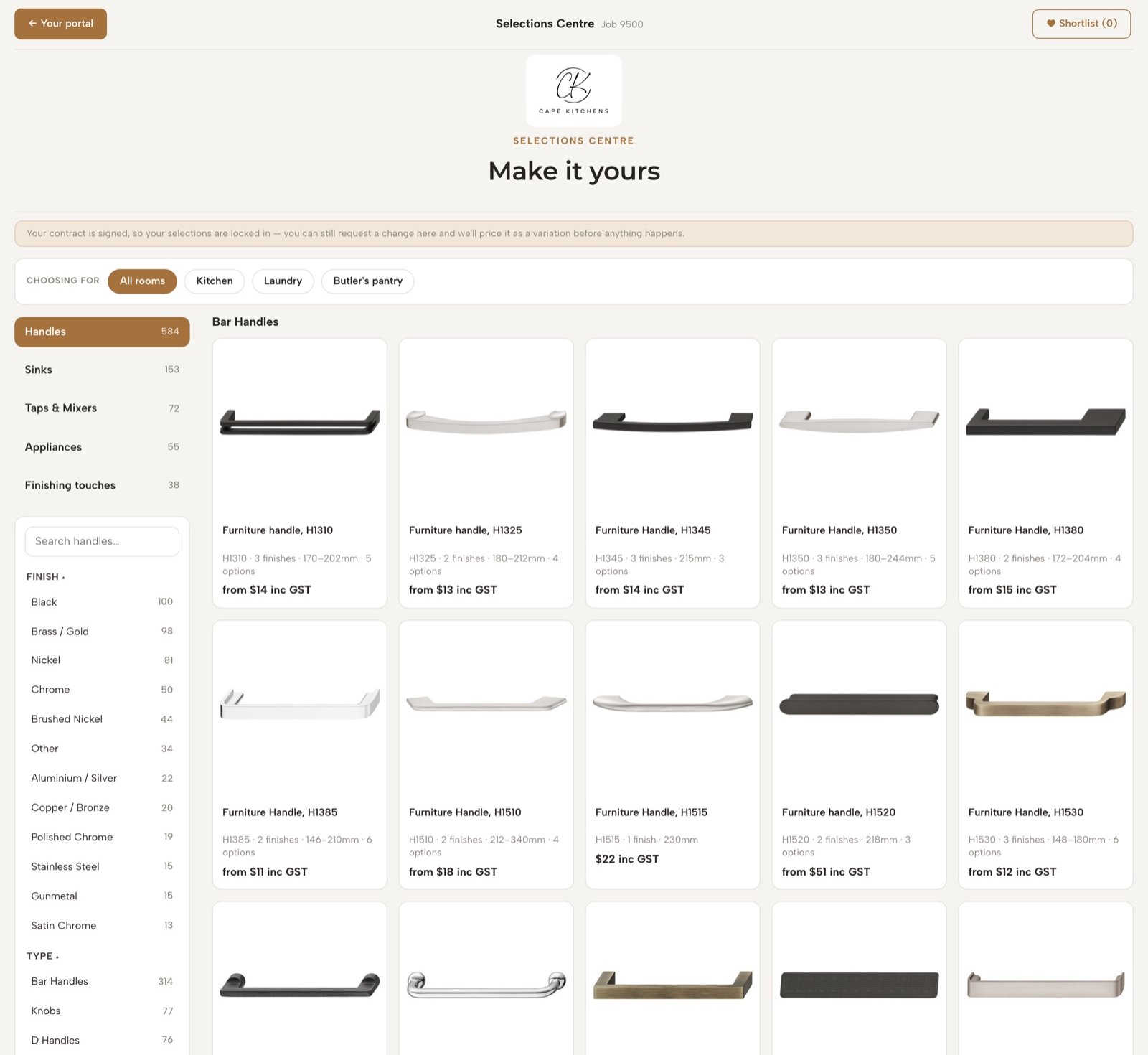Open the H1345 handle product image
1148x1055 pixels.
[x=673, y=421]
